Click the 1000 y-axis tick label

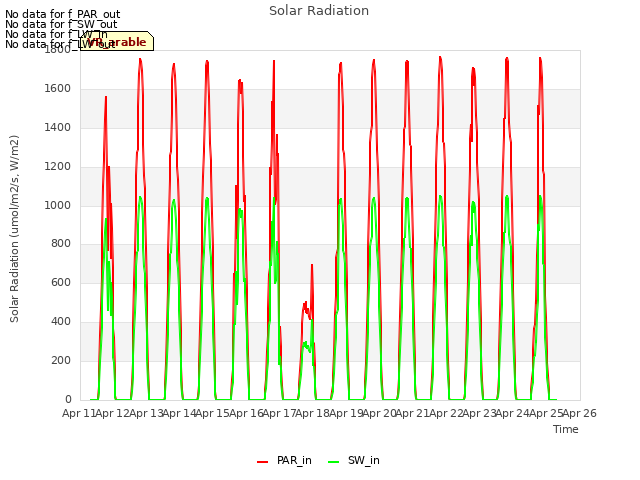[x=58, y=205]
